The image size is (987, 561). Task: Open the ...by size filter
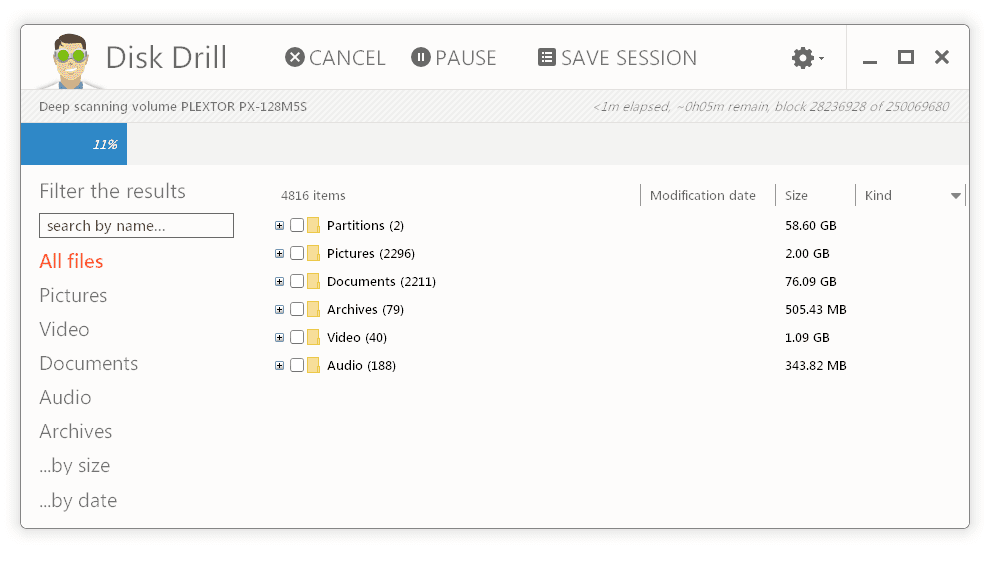tap(75, 466)
